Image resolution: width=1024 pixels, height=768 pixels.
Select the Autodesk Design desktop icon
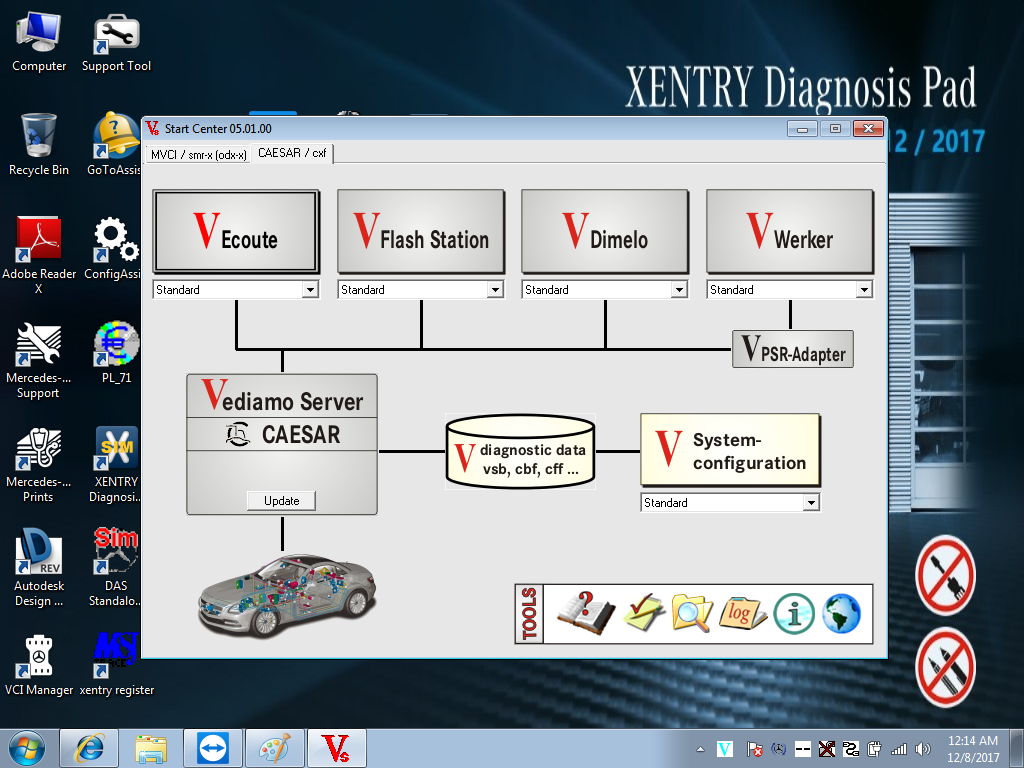point(39,568)
